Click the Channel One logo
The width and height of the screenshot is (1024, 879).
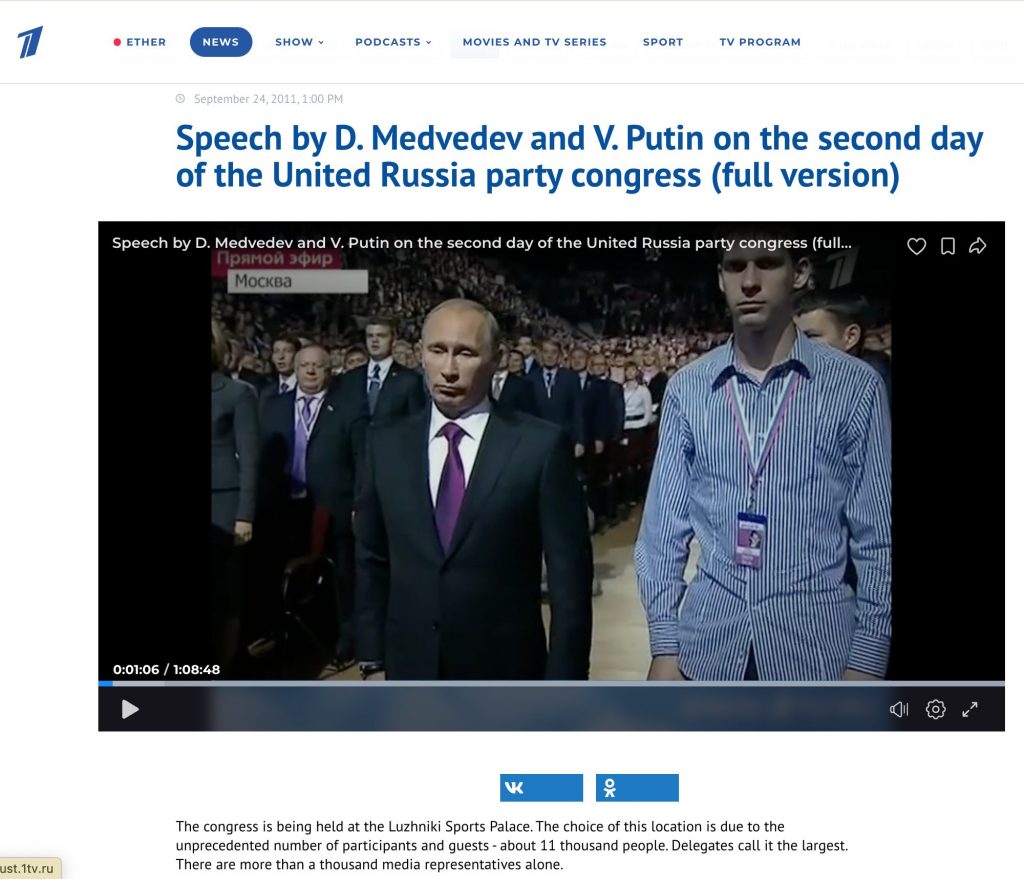point(30,42)
